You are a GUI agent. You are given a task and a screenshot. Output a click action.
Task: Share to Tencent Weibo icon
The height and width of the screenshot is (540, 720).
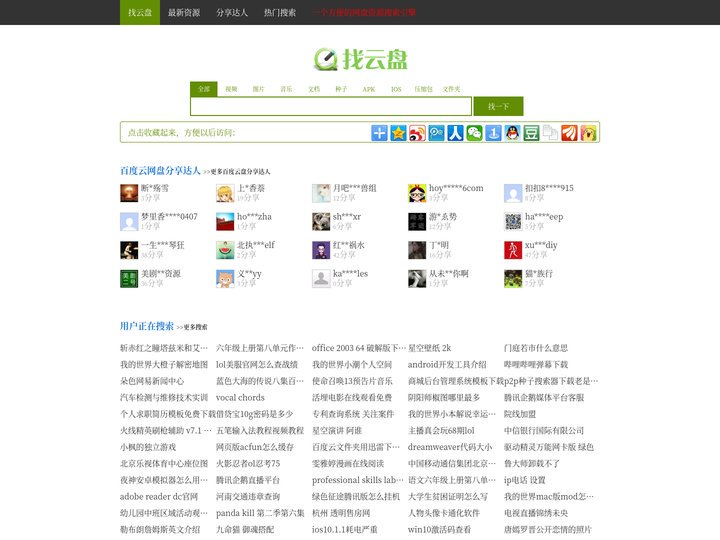click(x=436, y=133)
